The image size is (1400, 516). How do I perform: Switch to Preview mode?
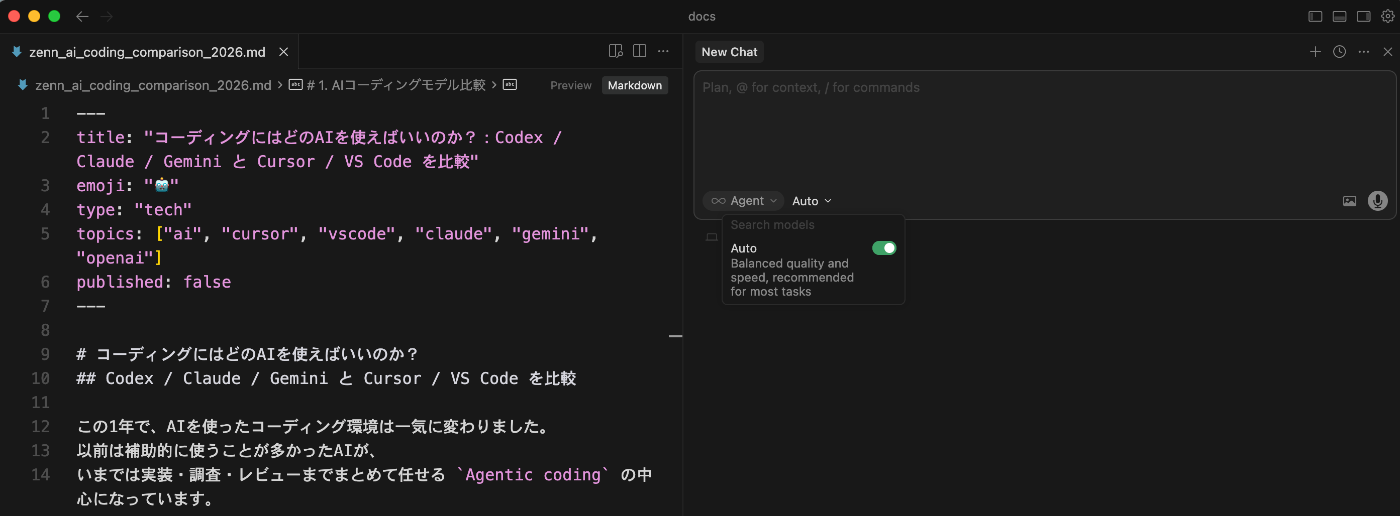571,85
